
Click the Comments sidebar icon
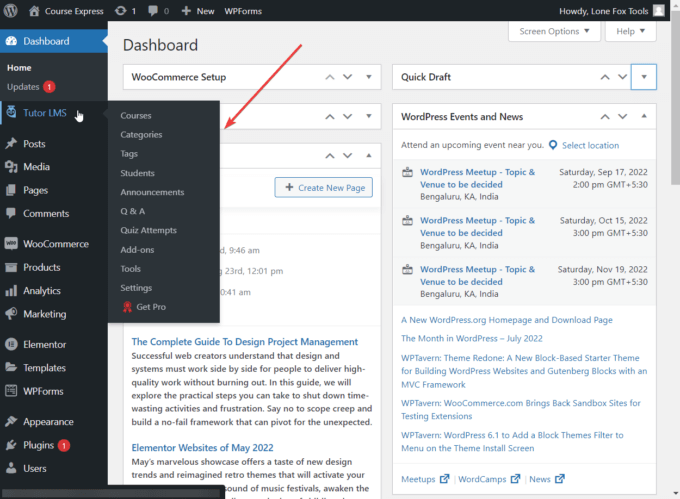11,213
